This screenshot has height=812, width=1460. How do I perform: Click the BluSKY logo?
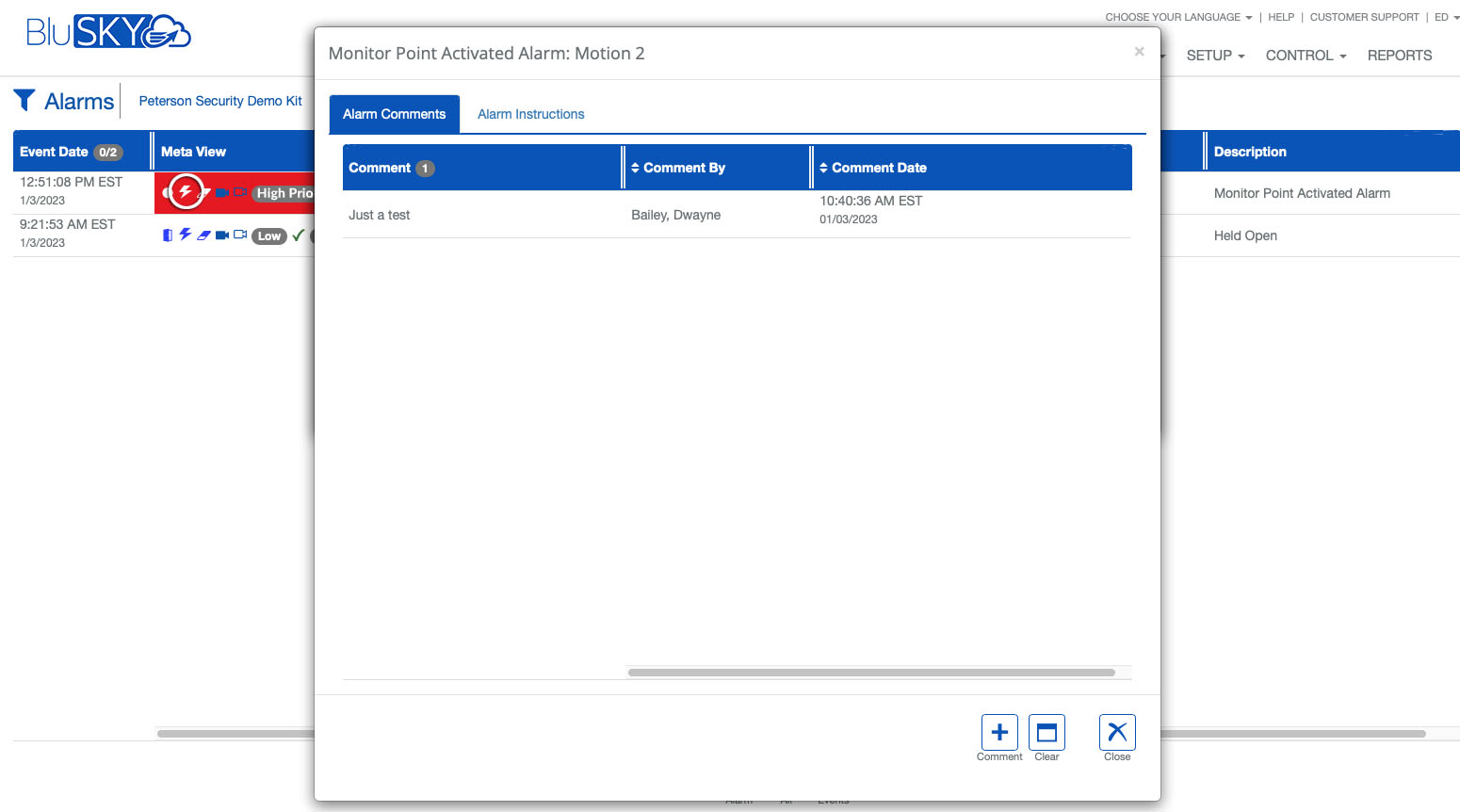click(x=108, y=32)
